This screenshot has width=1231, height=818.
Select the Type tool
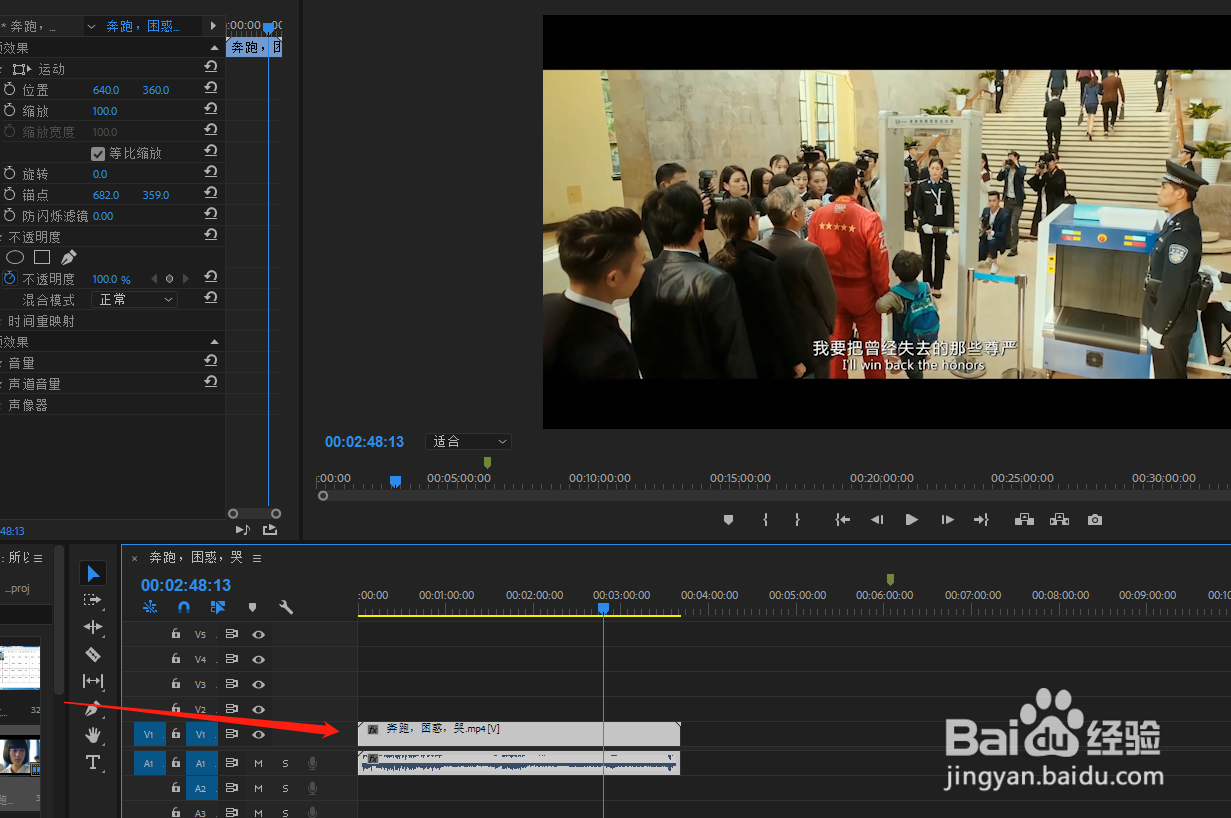pos(93,763)
